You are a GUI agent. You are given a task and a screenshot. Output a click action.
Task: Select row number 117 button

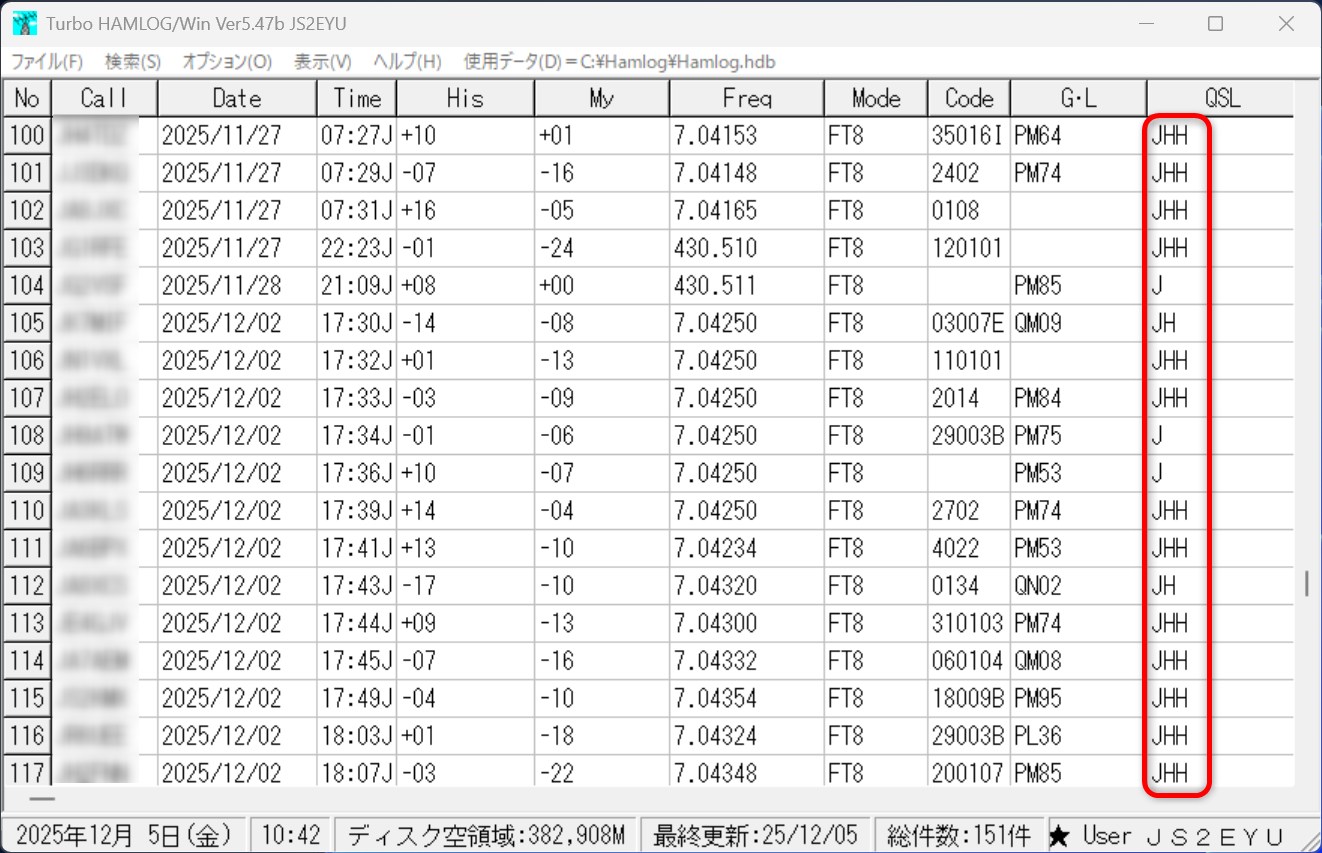27,772
